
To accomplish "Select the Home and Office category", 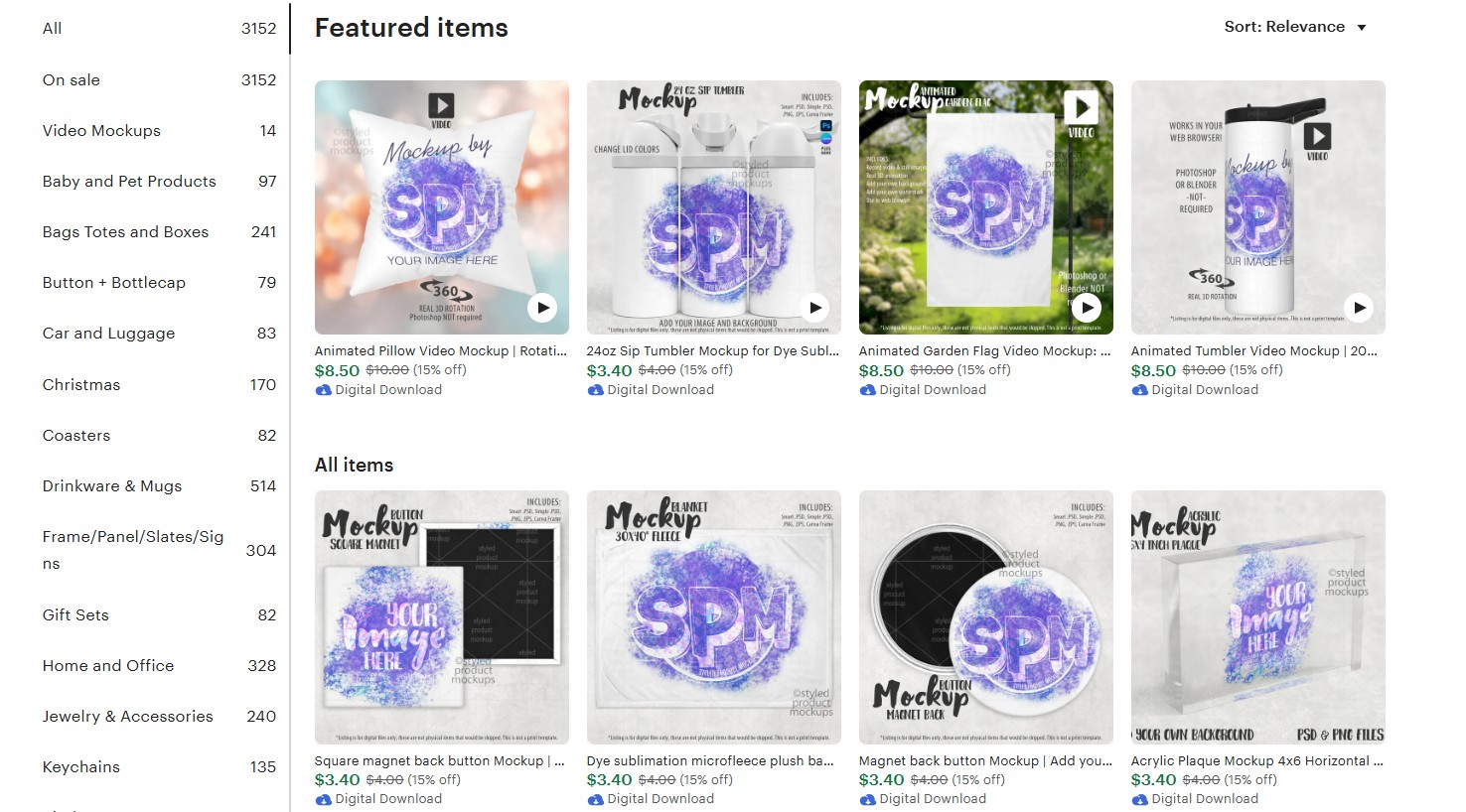I will click(x=159, y=666).
